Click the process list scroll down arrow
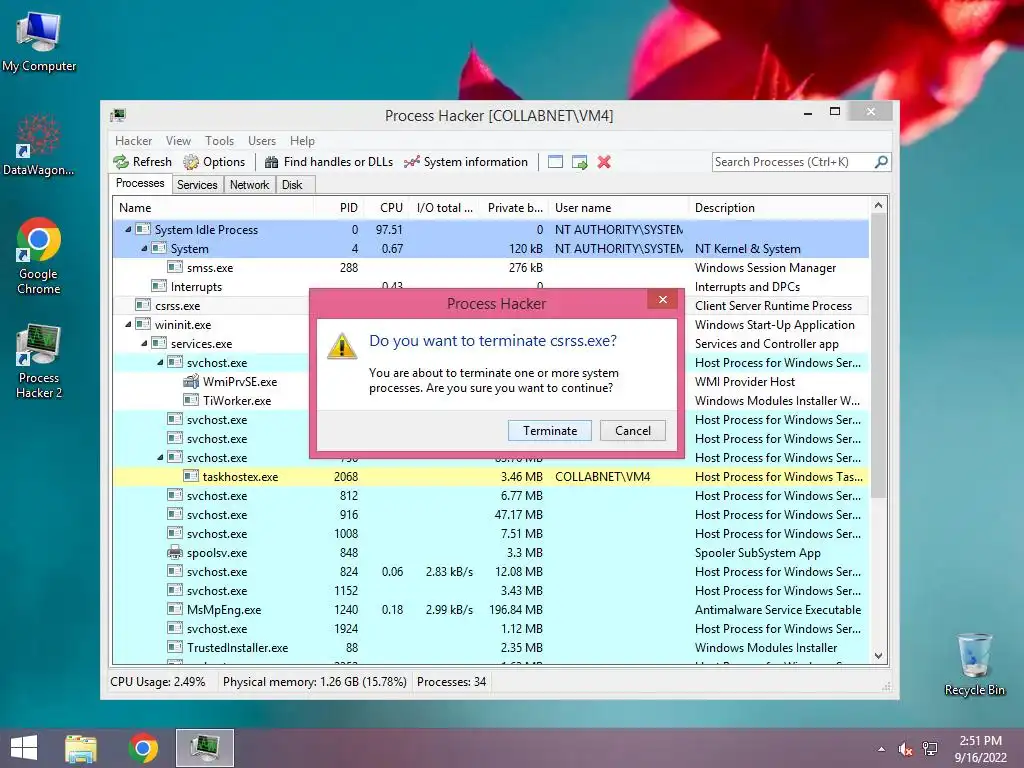This screenshot has height=768, width=1024. 878,656
